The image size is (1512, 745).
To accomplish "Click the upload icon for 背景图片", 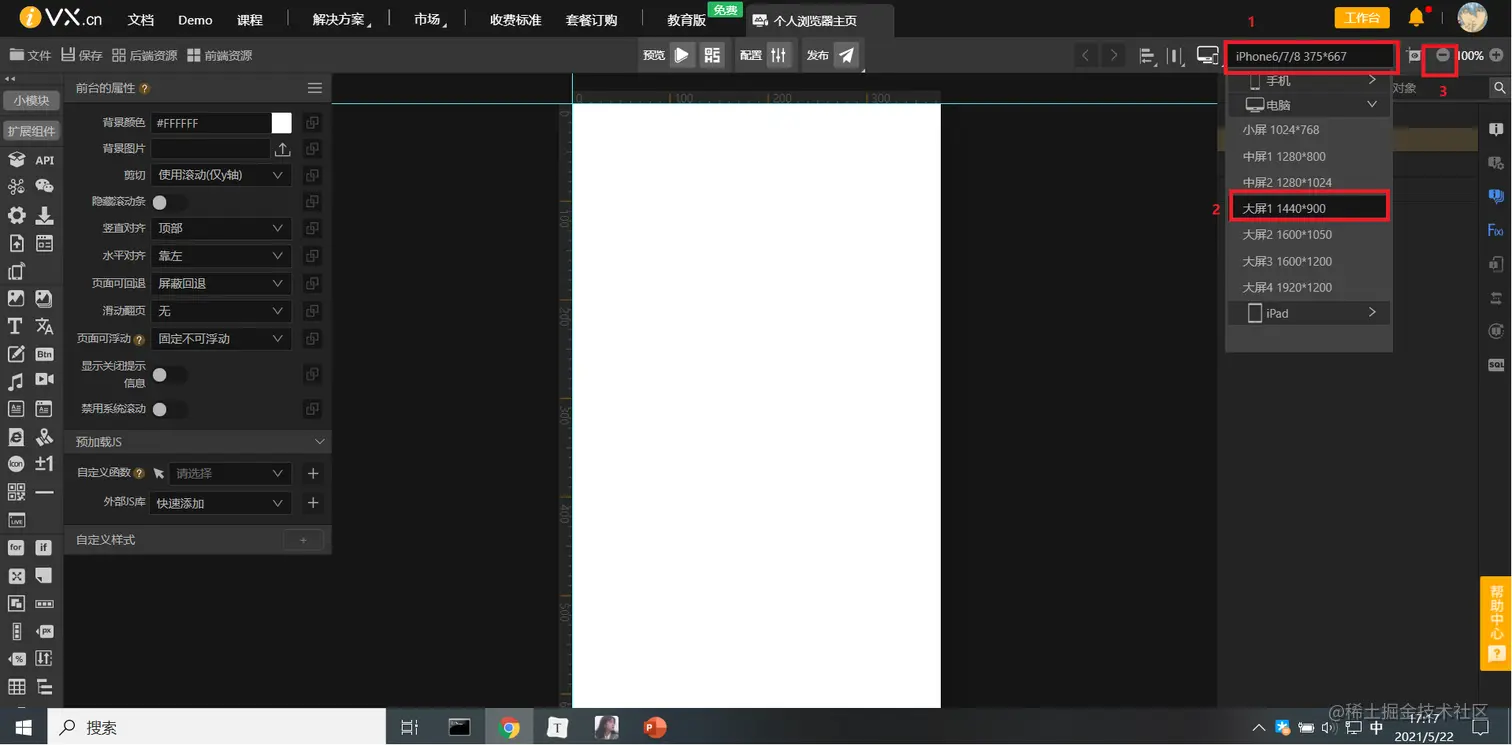I will (282, 148).
